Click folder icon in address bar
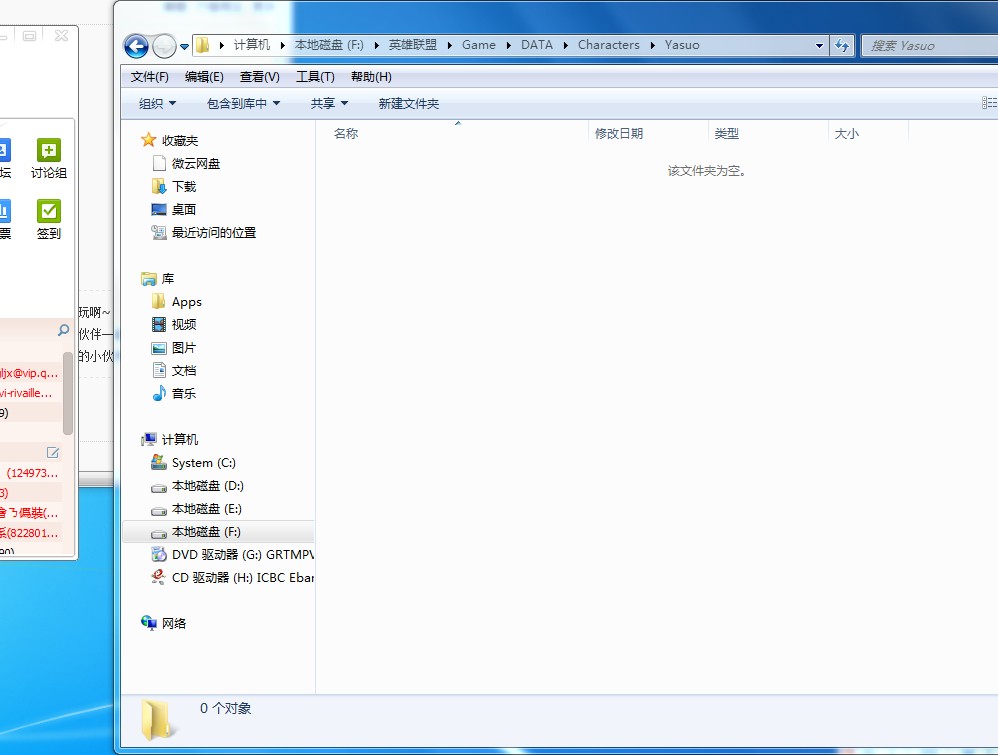The width and height of the screenshot is (998, 755). pyautogui.click(x=202, y=45)
